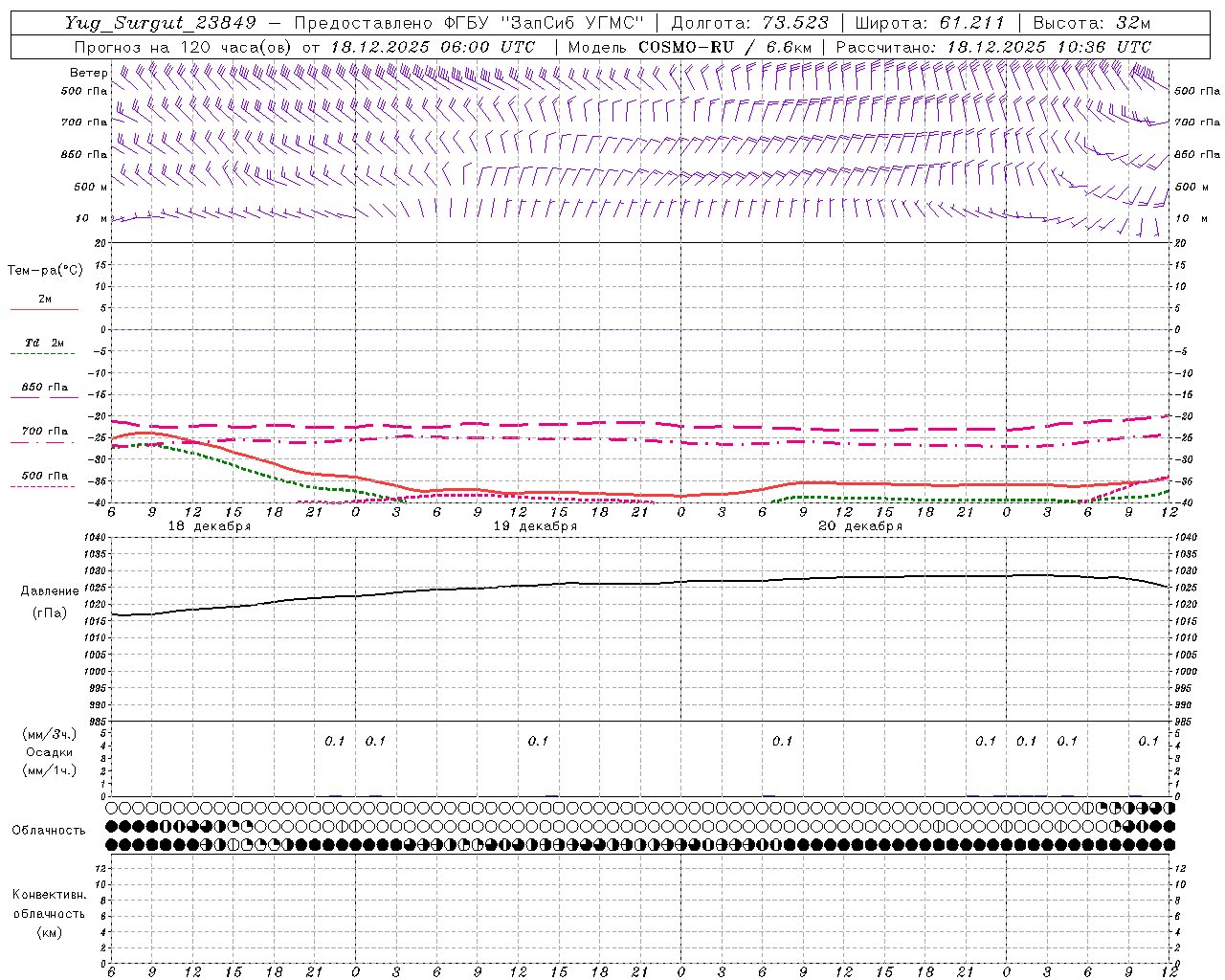Click the 20 tick on the left temperature axis
The image size is (1225, 980).
(x=100, y=243)
